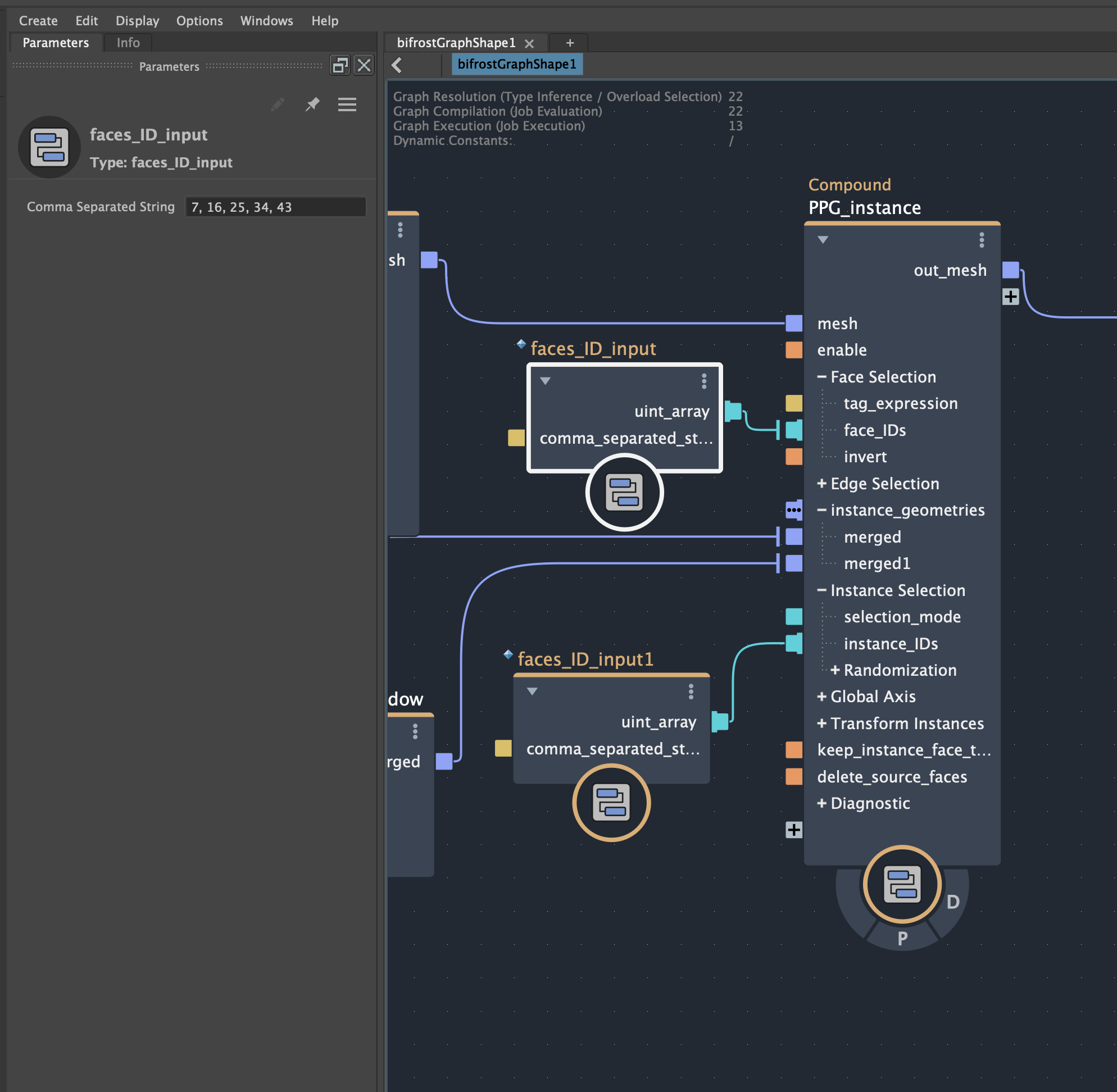Switch to the Info tab
The width and height of the screenshot is (1117, 1092).
(128, 43)
